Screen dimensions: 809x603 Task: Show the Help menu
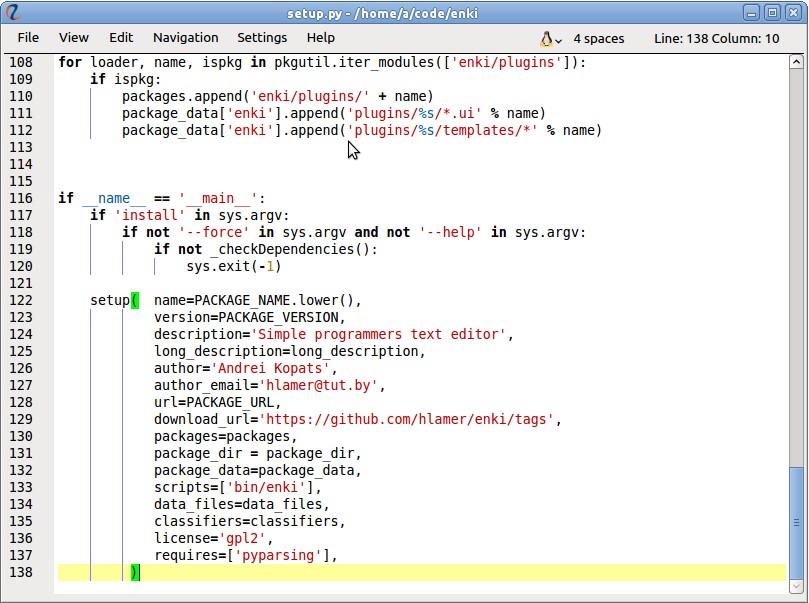[x=321, y=38]
